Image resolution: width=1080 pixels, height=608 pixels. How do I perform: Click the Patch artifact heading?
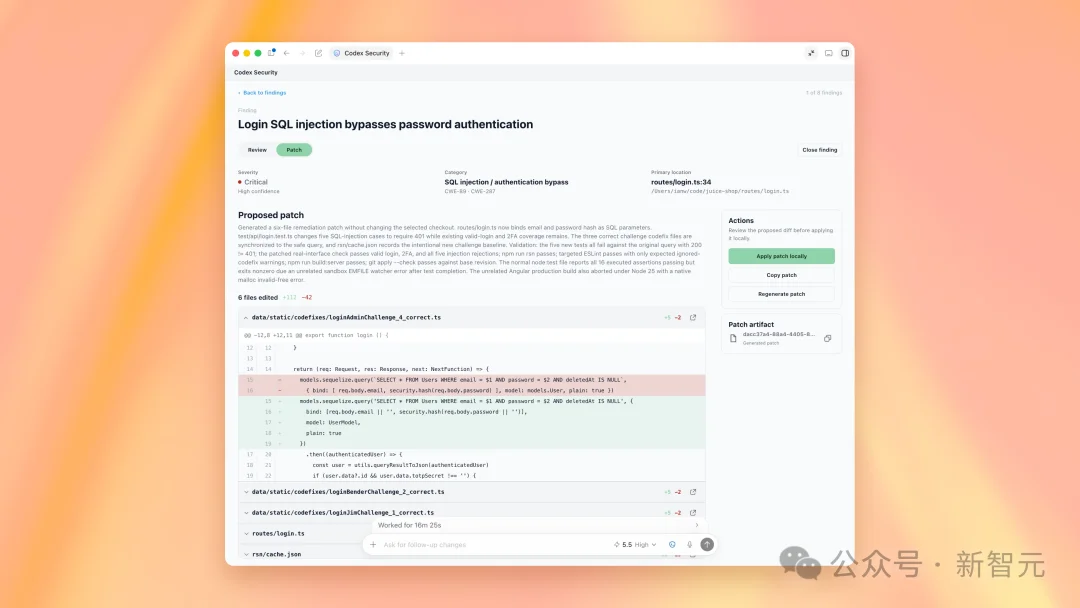click(751, 324)
